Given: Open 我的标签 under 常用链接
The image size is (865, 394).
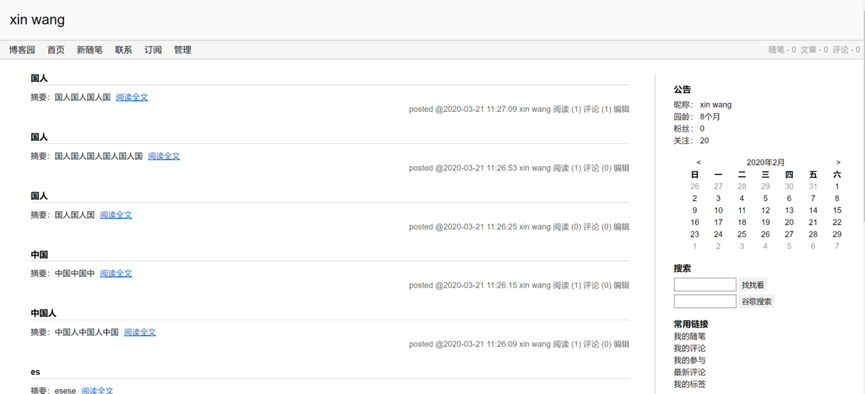Looking at the screenshot, I should click(690, 385).
